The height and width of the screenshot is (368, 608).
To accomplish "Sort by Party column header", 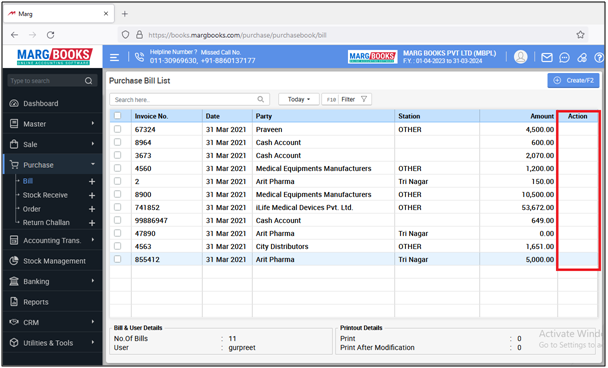I will click(x=264, y=116).
